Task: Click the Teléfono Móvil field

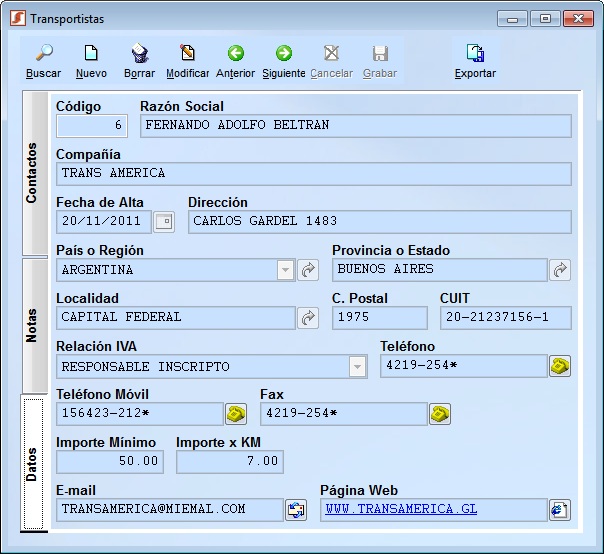Action: (140, 414)
